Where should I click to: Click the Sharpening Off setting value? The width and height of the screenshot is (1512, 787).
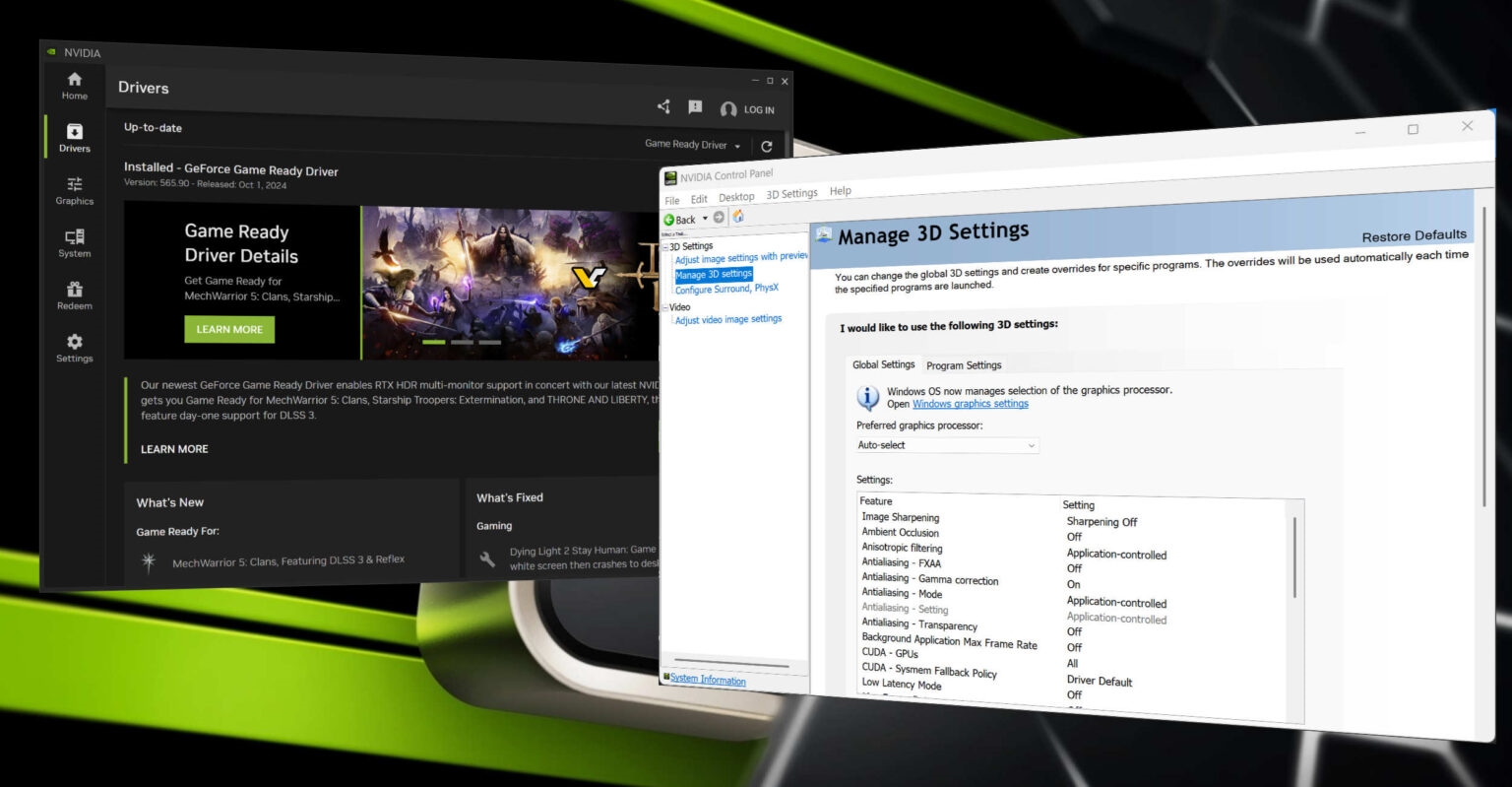tap(1102, 522)
